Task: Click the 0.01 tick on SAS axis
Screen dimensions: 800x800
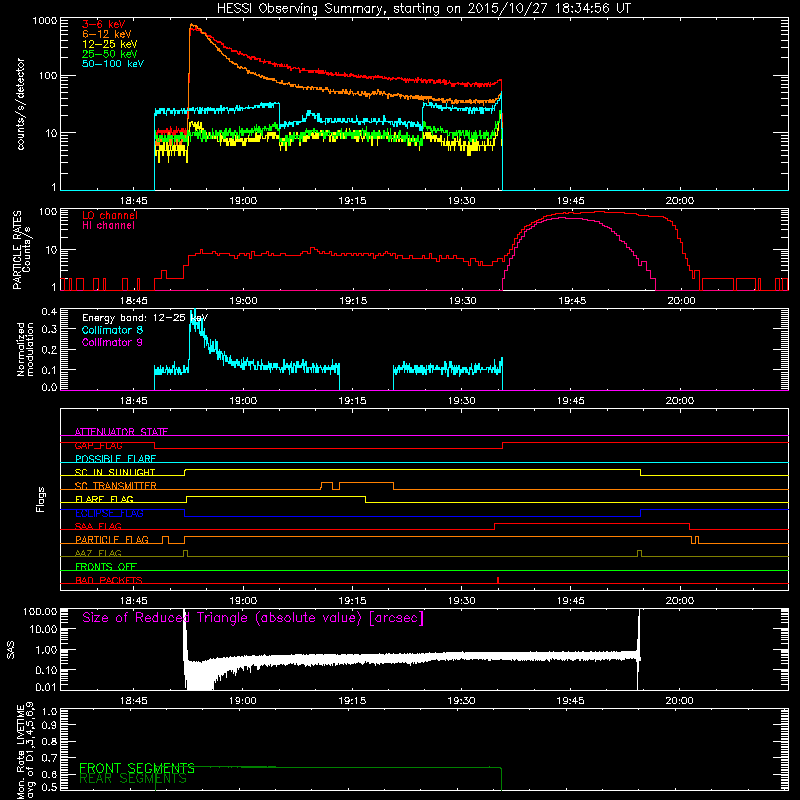Action: 46,687
